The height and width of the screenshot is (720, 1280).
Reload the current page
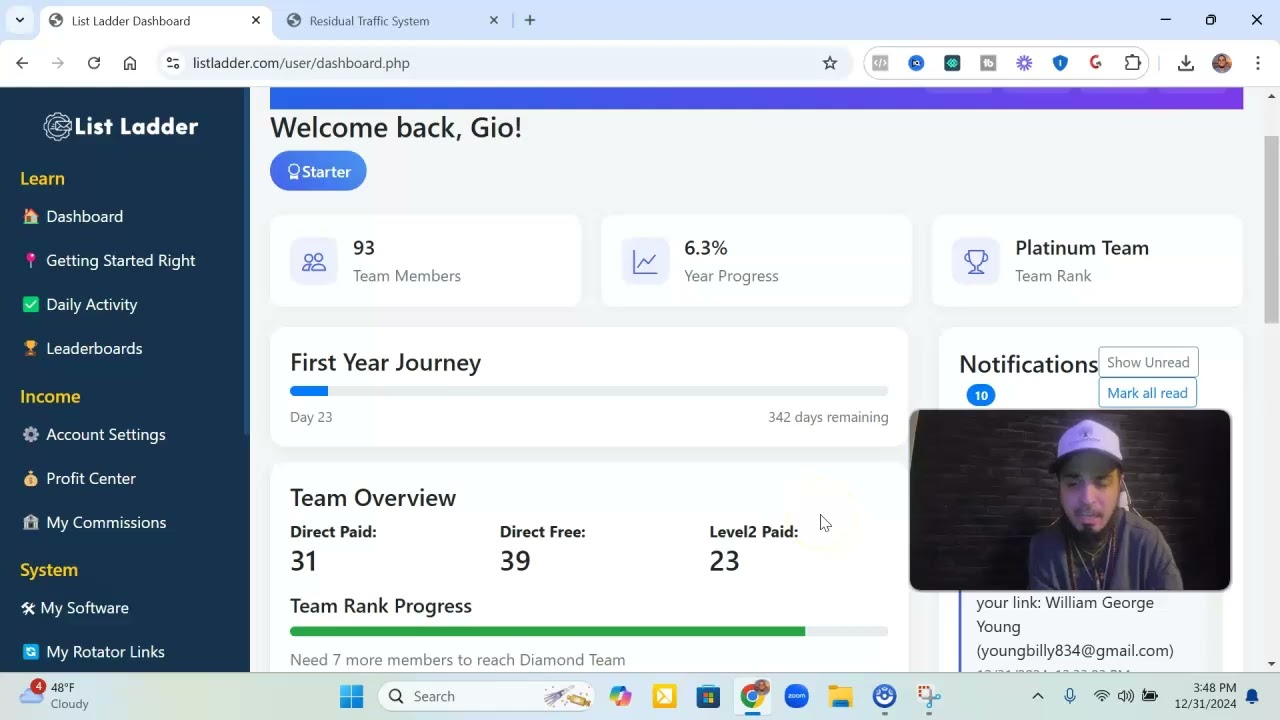pos(94,63)
